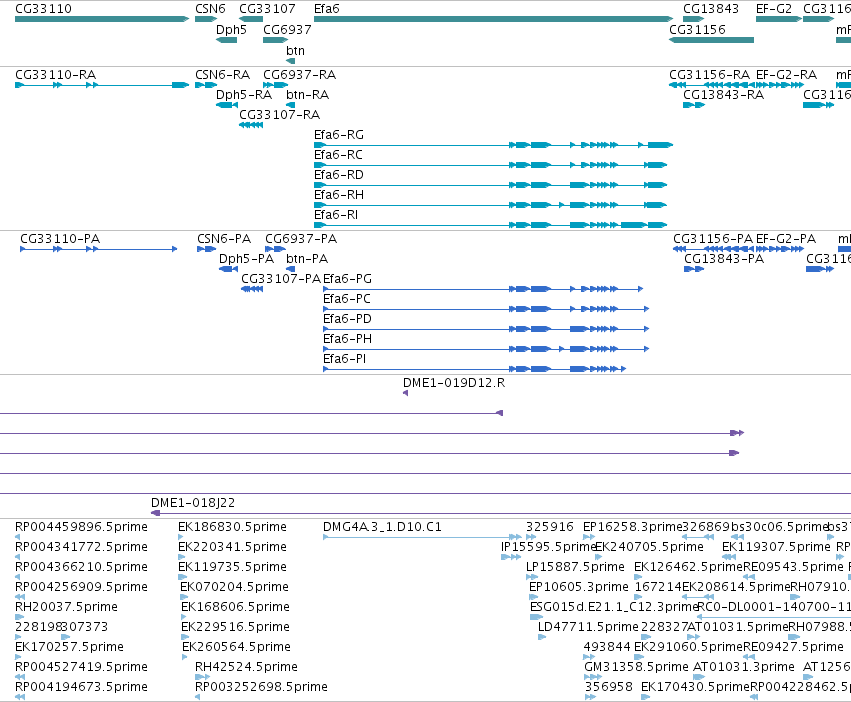Image resolution: width=851 pixels, height=702 pixels.
Task: Open the CG13843 gene label
Action: (710, 9)
